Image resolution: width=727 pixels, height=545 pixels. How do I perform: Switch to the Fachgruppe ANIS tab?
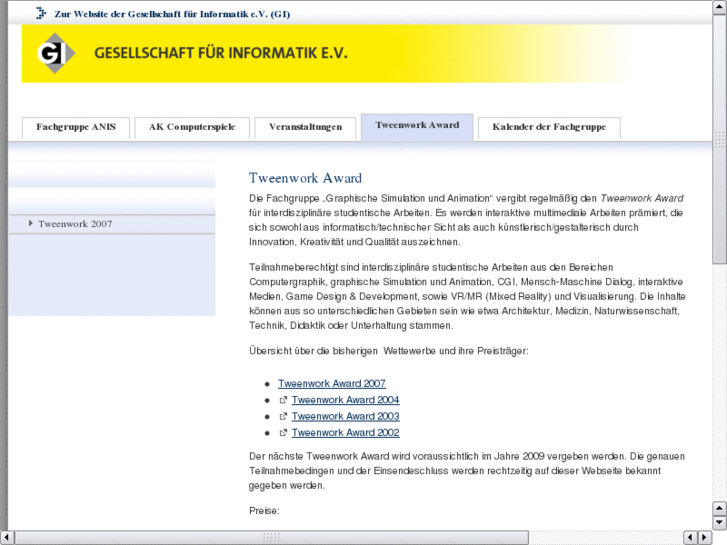76,127
